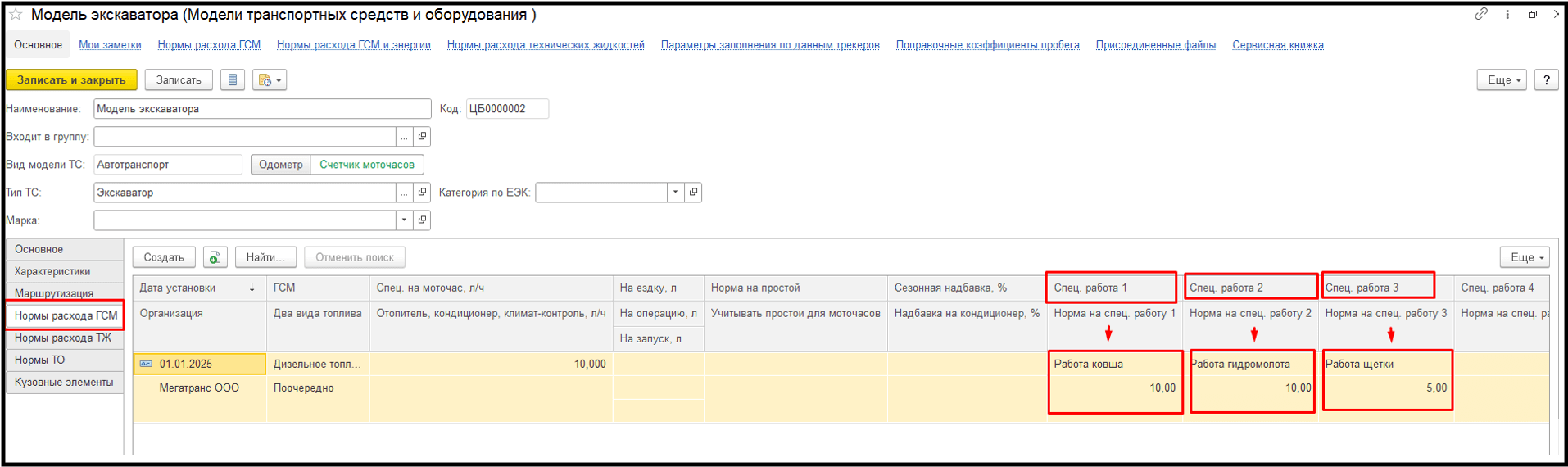Click the open-form icon for Категория по ЕЭК

click(693, 193)
